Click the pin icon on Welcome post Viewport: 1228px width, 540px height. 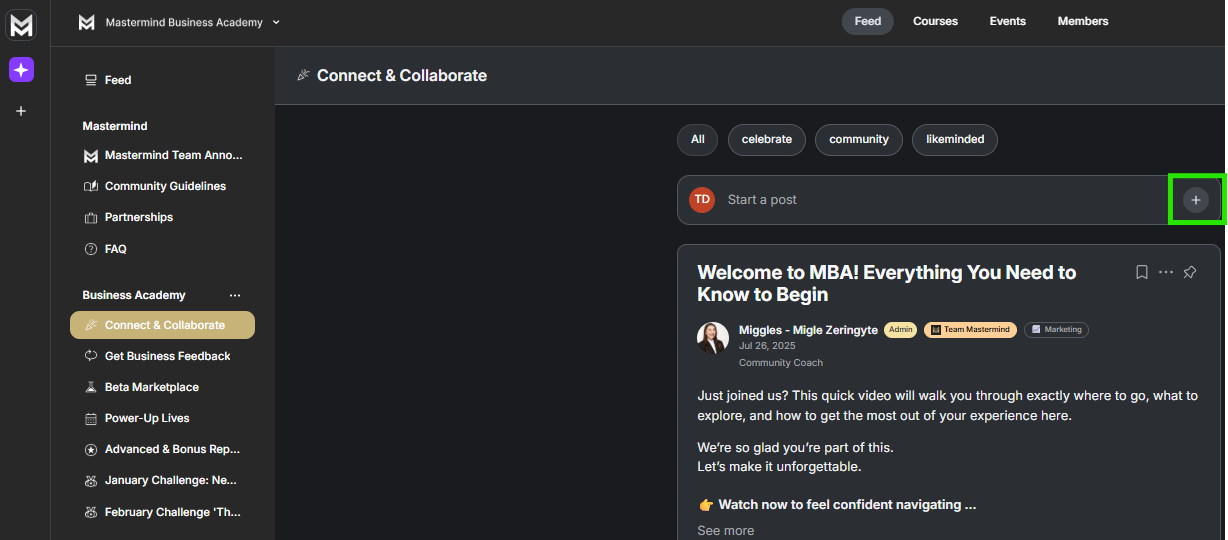point(1190,272)
